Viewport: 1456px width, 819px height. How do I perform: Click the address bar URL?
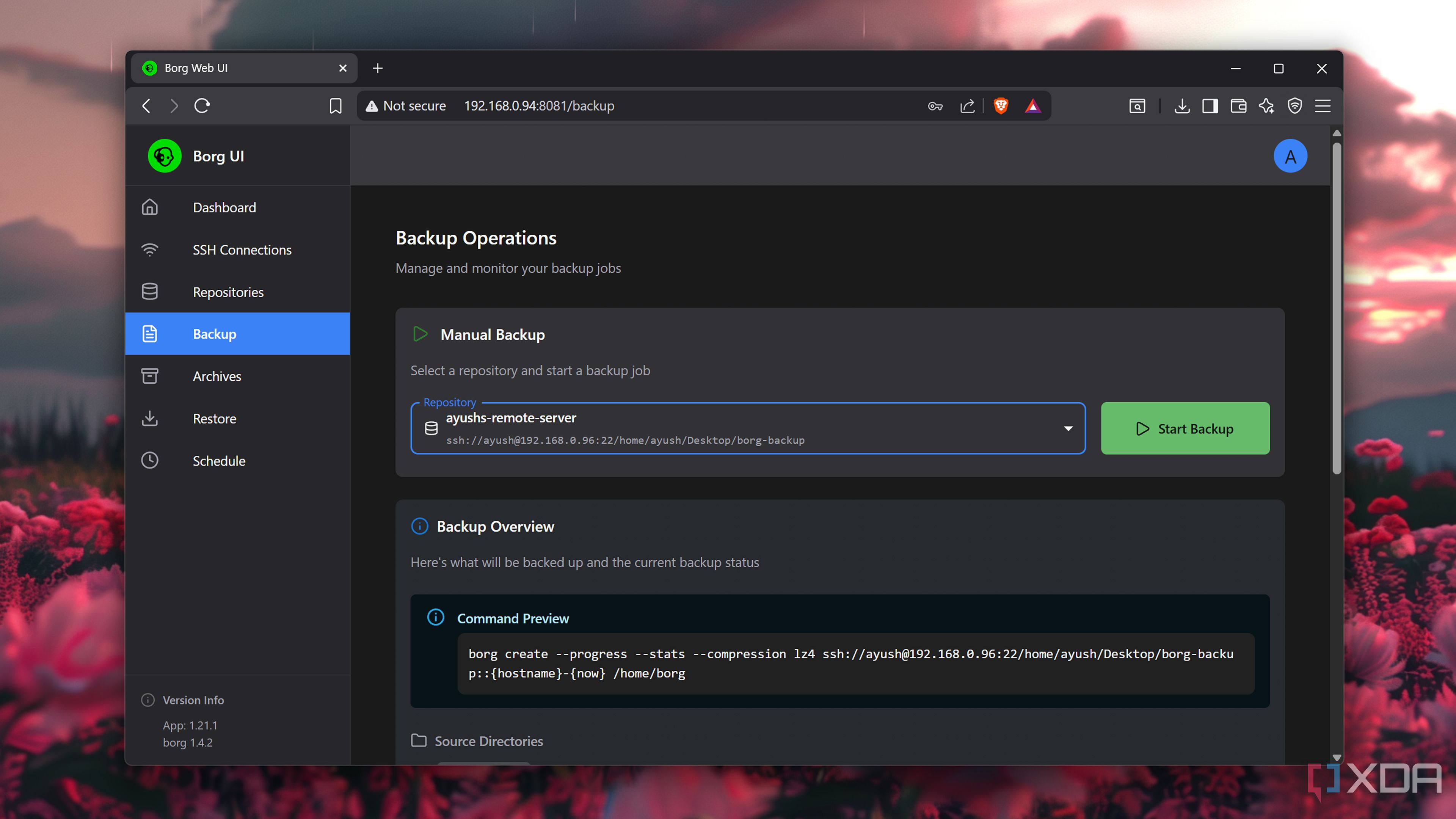[539, 106]
